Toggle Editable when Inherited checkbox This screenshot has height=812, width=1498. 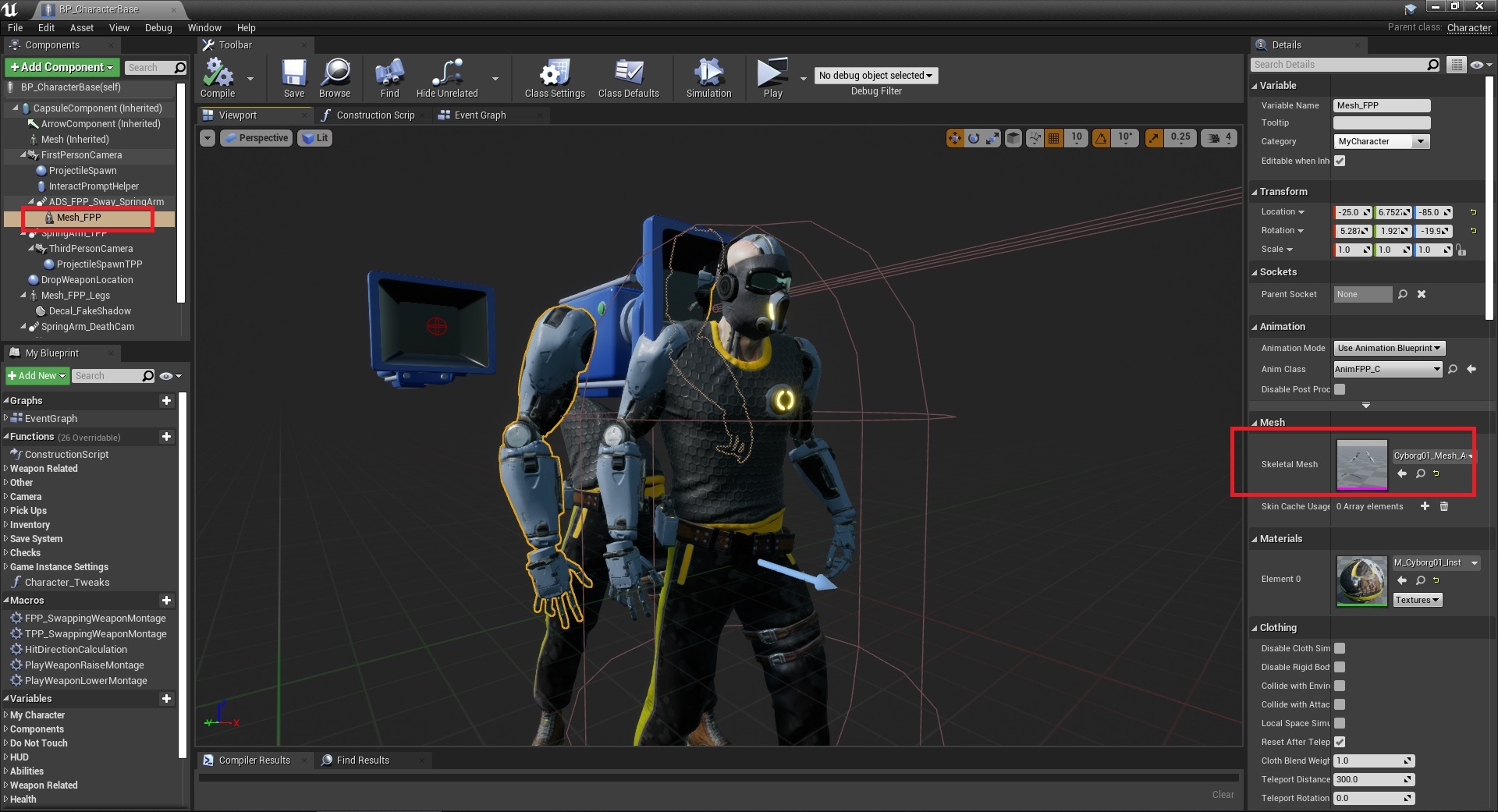1340,161
